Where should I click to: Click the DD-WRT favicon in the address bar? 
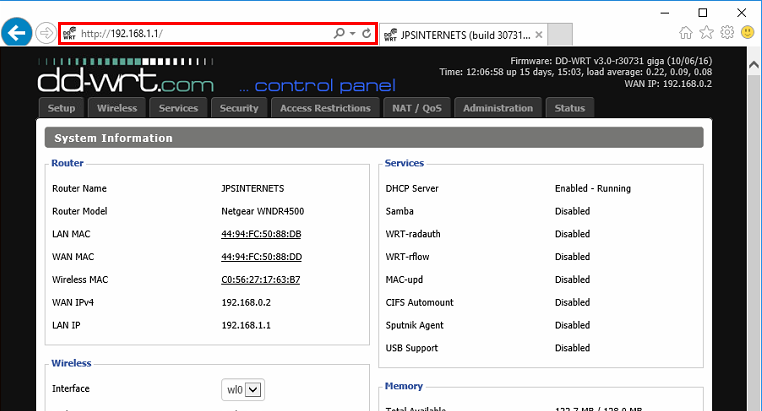[69, 33]
